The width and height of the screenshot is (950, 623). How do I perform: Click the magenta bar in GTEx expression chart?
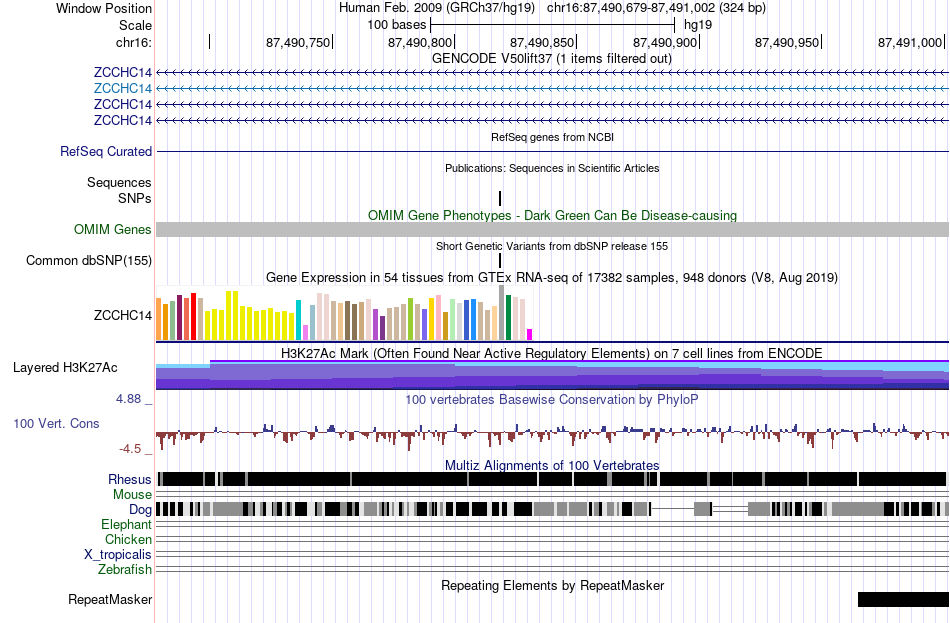click(x=530, y=335)
